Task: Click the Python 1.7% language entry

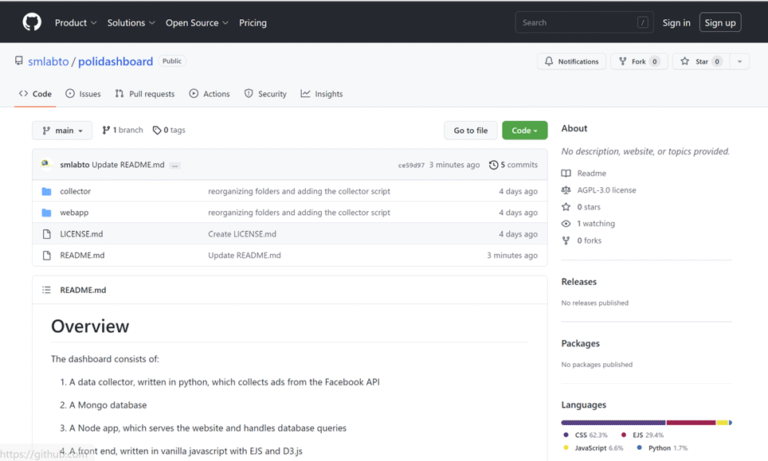Action: pos(662,448)
